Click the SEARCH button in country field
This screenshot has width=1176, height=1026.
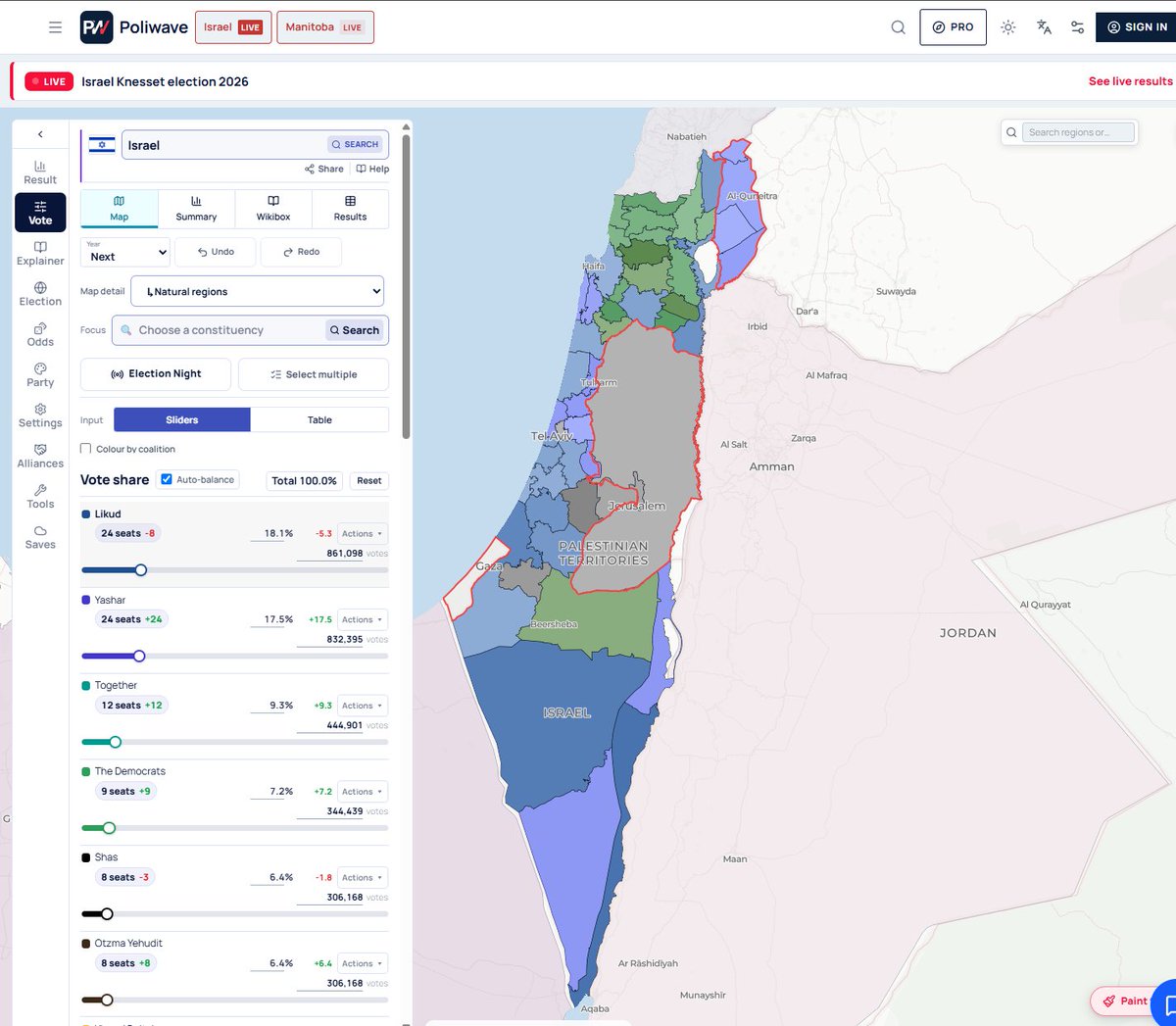355,144
